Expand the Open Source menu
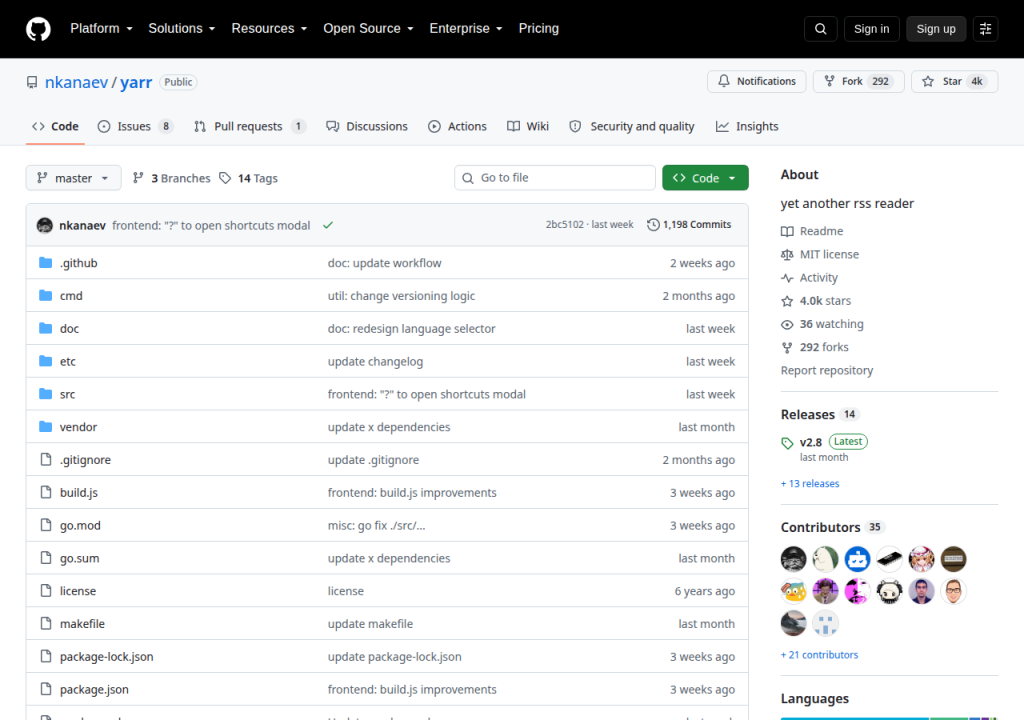Image resolution: width=1024 pixels, height=720 pixels. tap(368, 29)
